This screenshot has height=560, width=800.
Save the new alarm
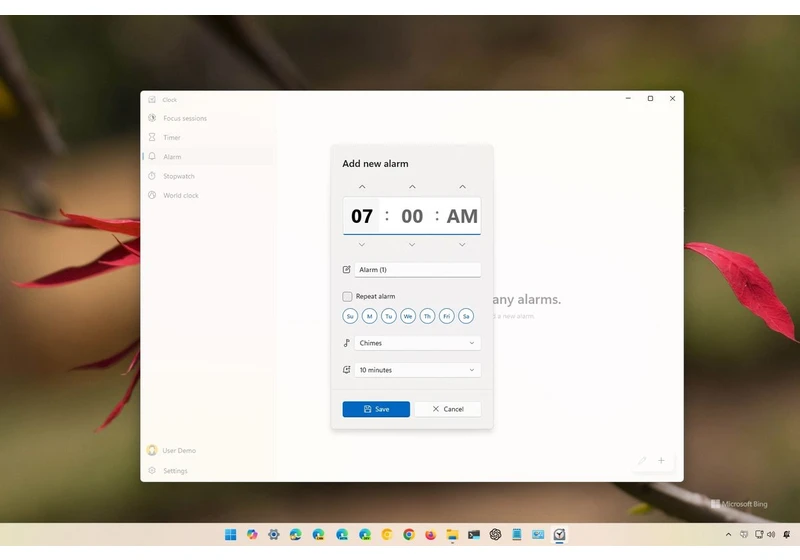click(x=376, y=409)
